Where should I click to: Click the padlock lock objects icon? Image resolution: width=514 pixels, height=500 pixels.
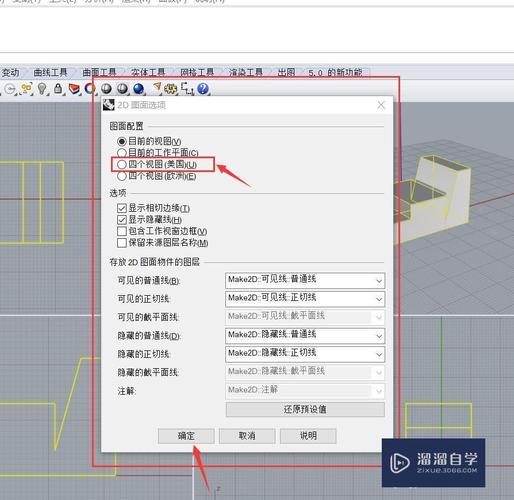pos(58,89)
